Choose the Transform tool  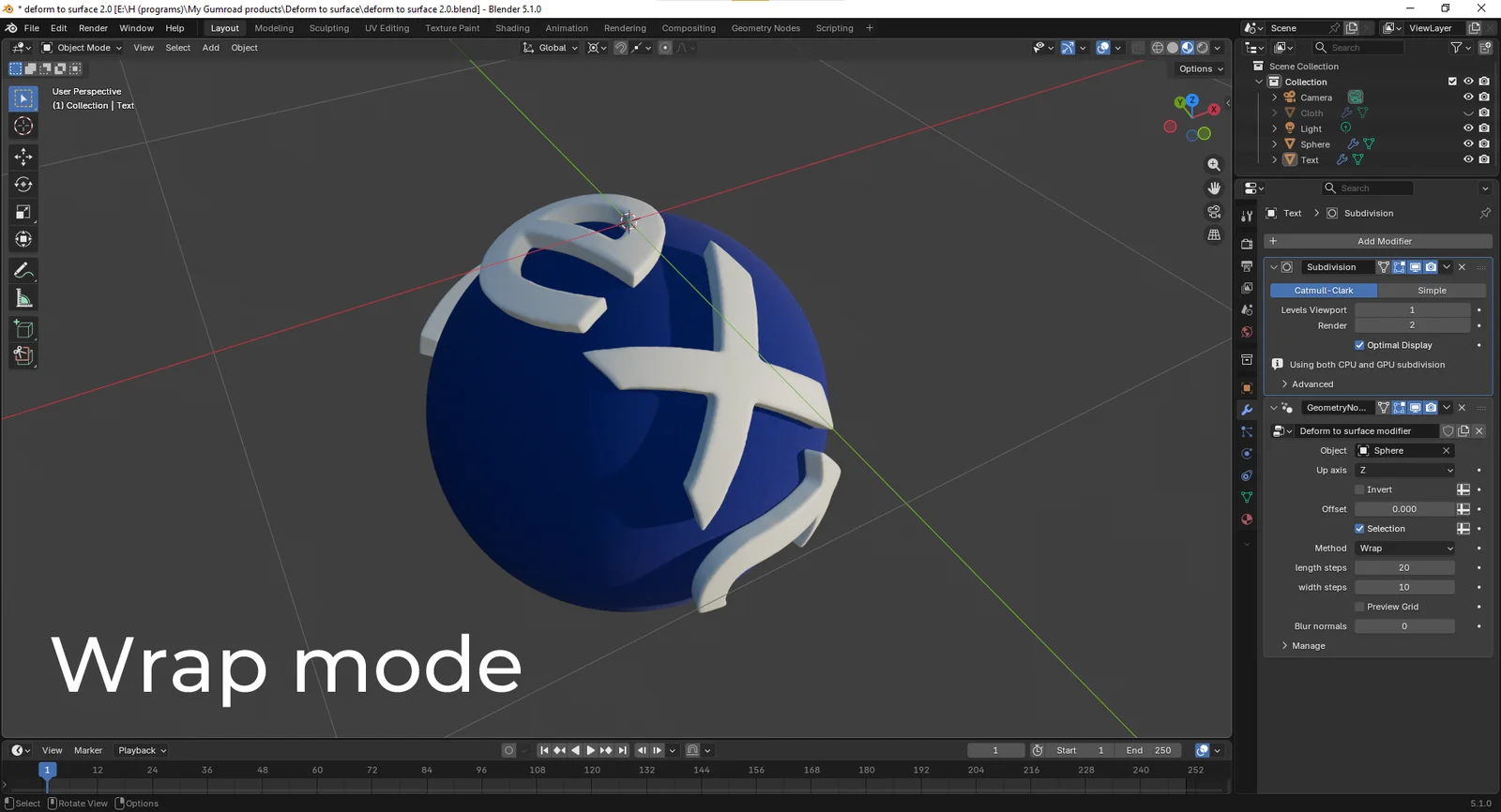tap(23, 240)
